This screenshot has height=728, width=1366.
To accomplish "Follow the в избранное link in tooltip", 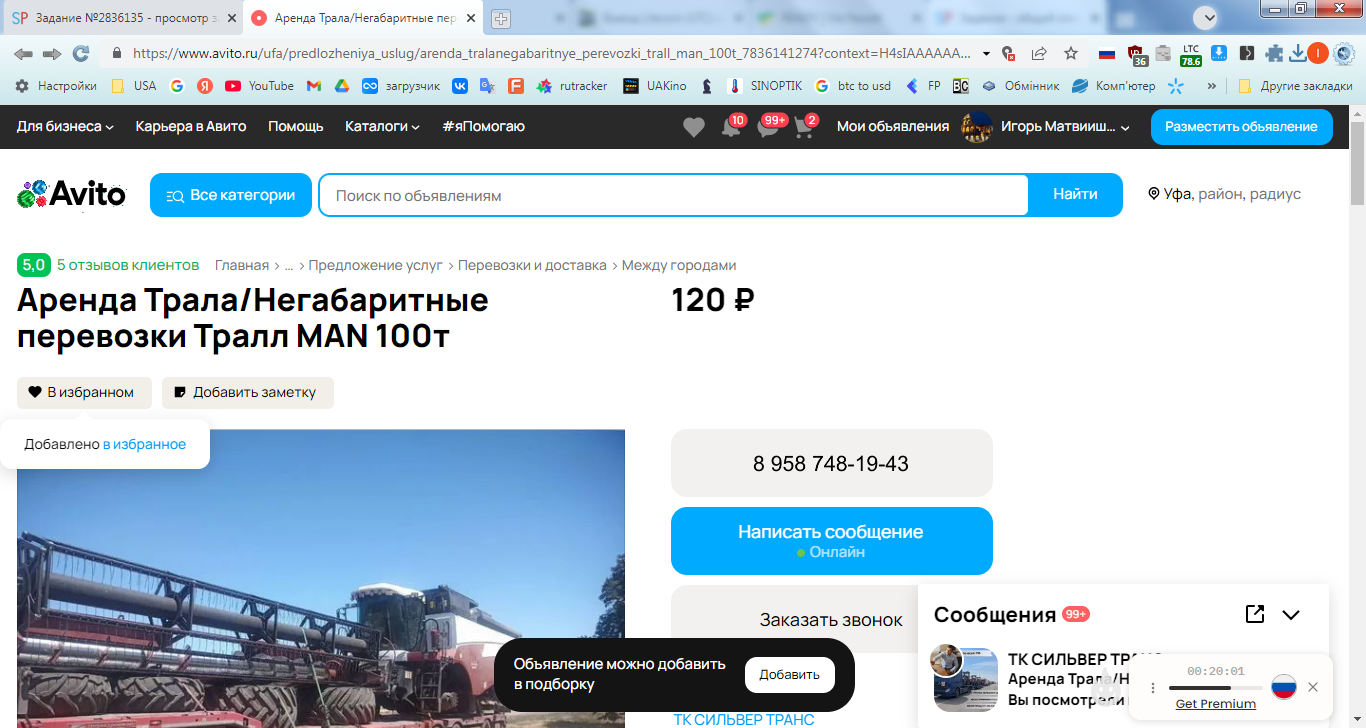I will click(145, 444).
